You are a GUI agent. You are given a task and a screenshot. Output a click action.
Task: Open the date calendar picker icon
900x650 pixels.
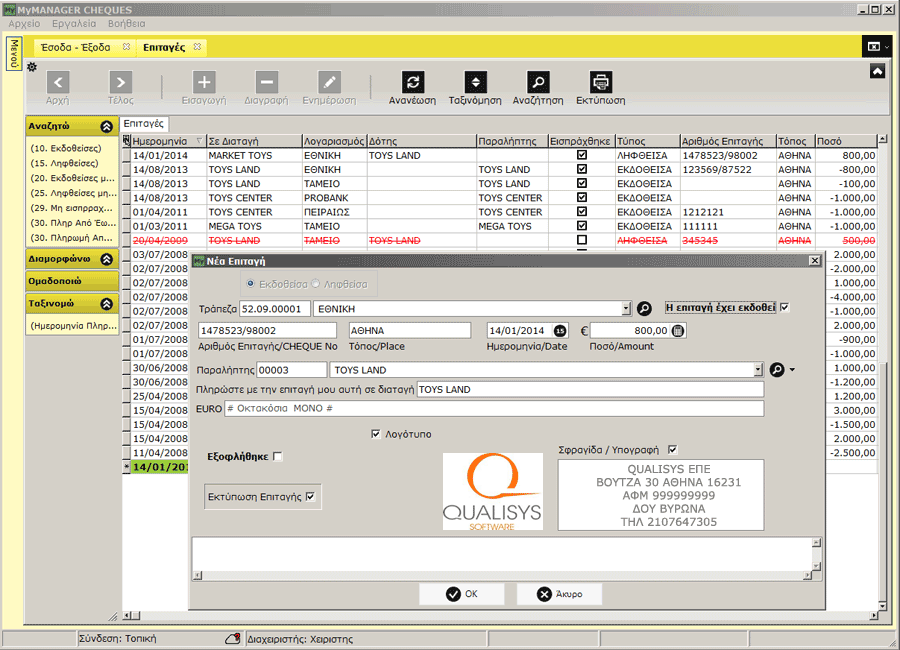point(560,331)
